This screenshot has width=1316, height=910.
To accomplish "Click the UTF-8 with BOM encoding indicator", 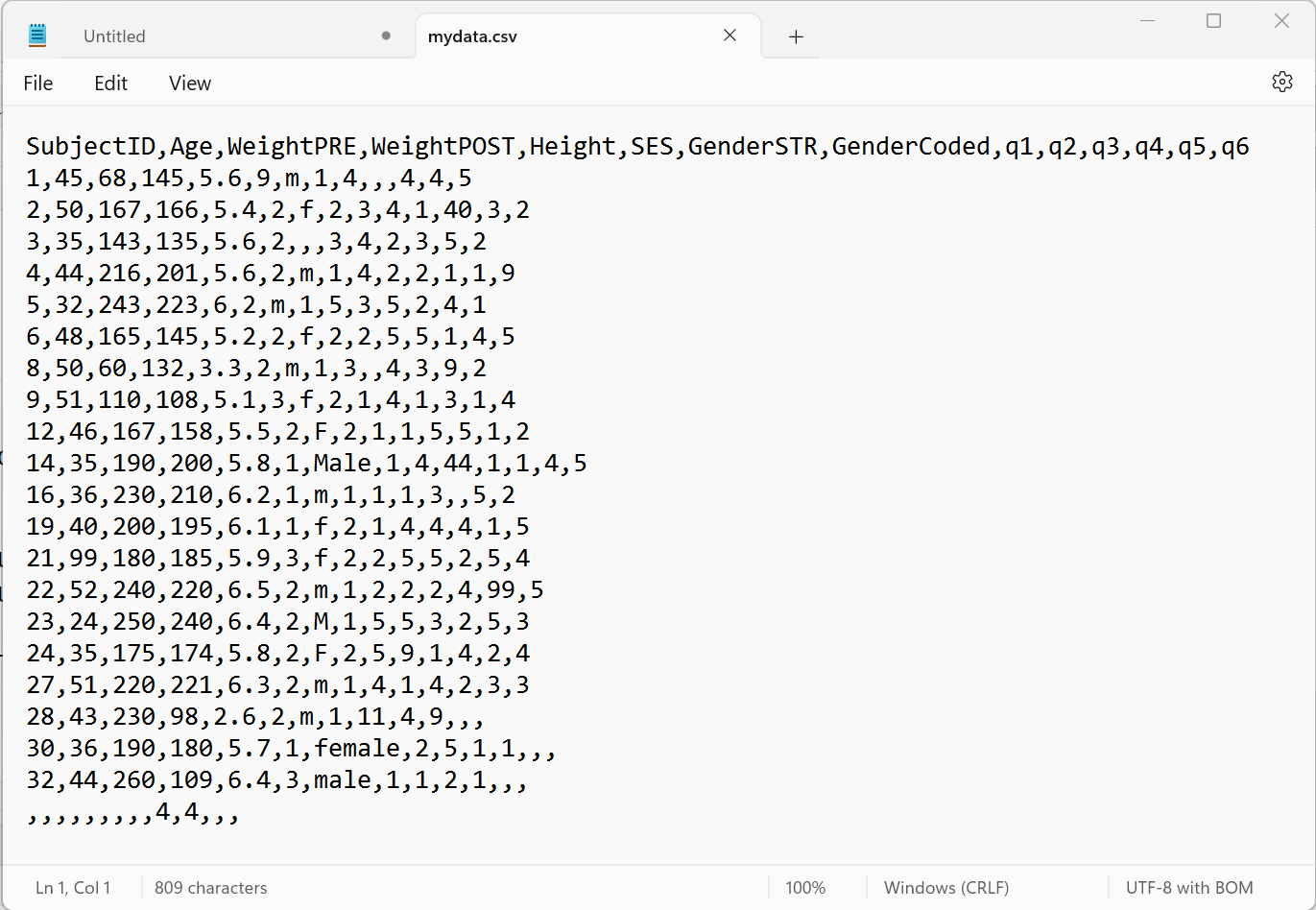I will [1189, 888].
